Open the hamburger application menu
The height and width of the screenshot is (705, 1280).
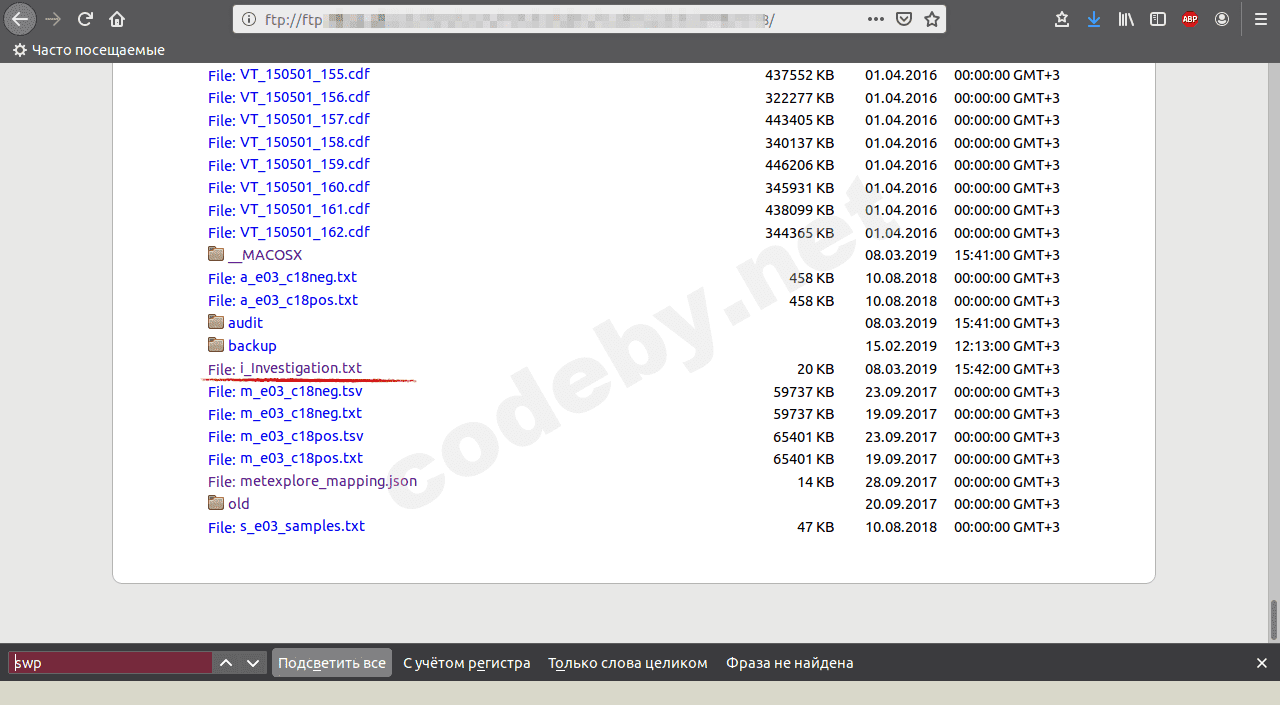[x=1260, y=19]
